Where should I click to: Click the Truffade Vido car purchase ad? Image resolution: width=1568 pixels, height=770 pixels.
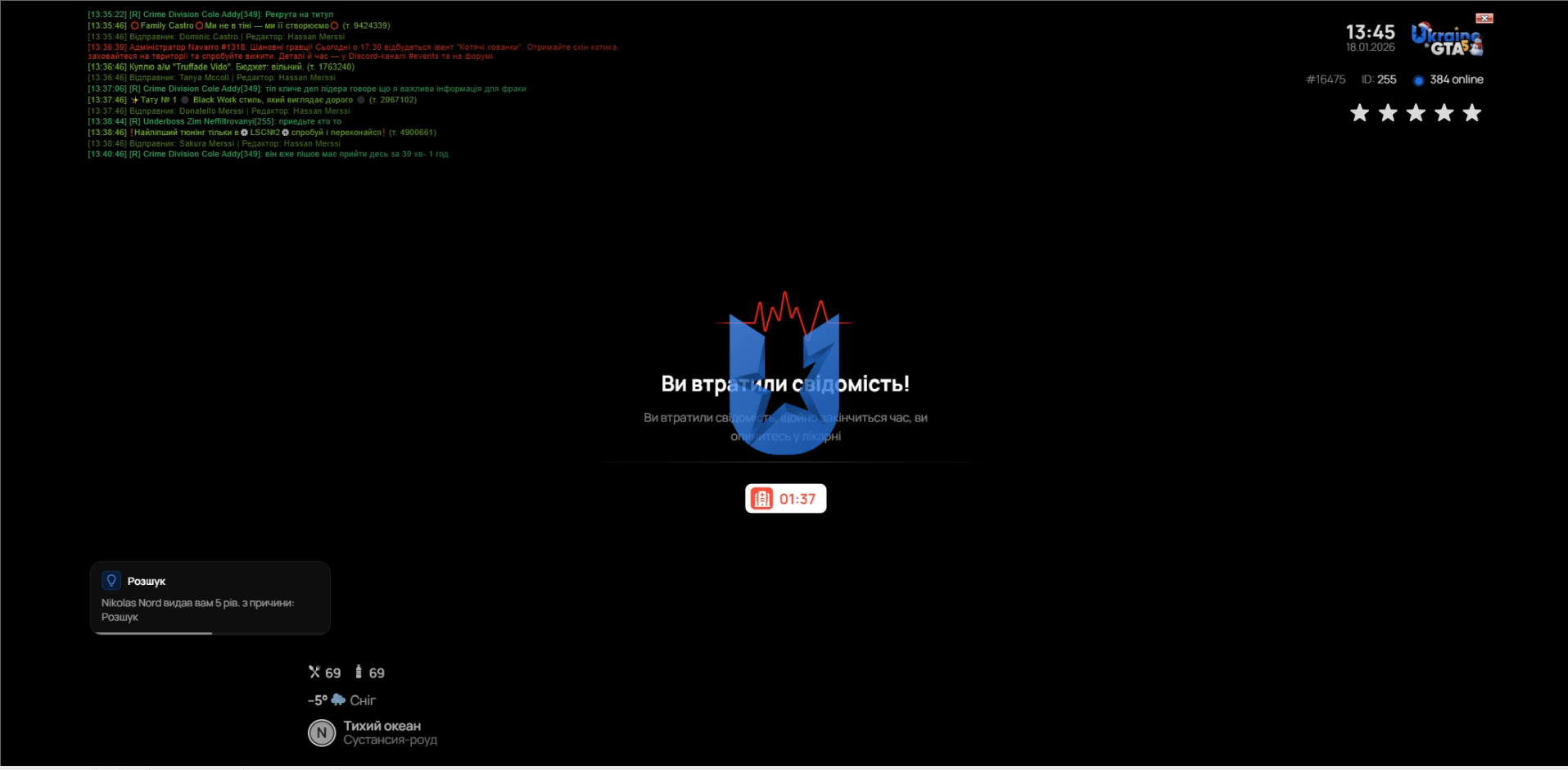pos(221,67)
